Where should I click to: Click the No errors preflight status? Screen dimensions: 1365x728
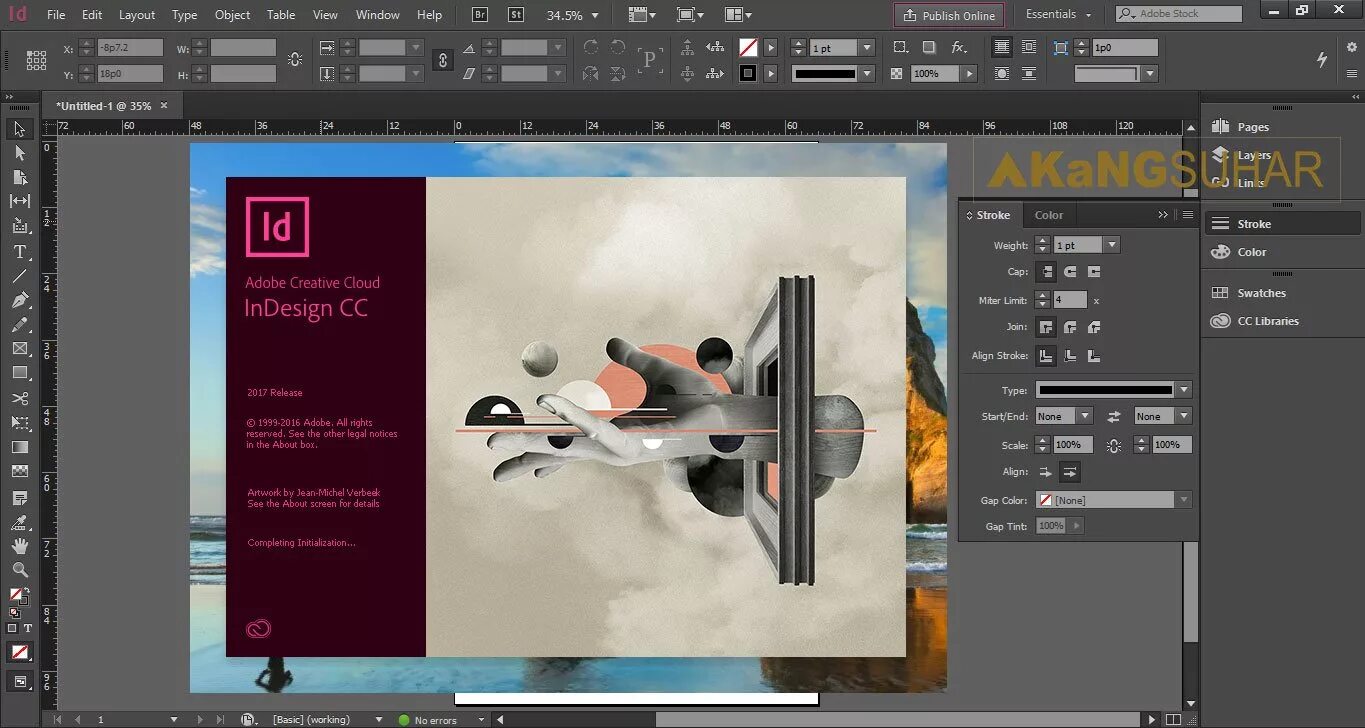coord(435,720)
